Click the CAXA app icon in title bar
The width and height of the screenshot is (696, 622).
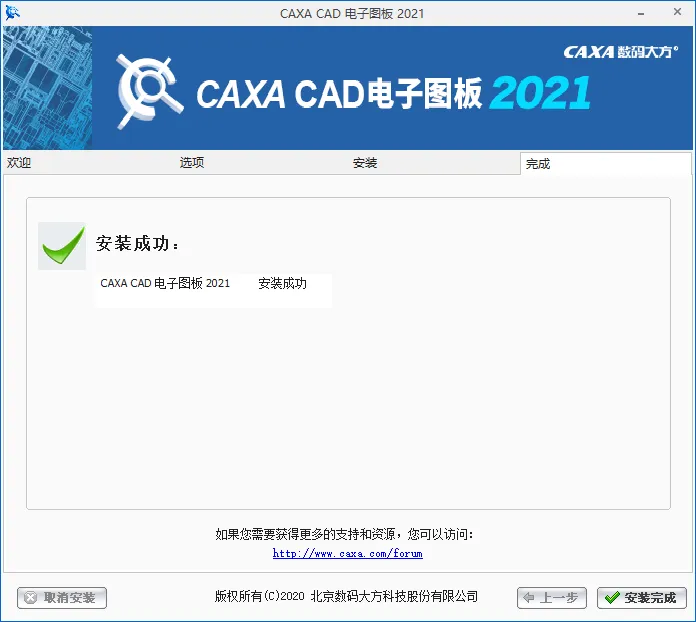pos(12,13)
